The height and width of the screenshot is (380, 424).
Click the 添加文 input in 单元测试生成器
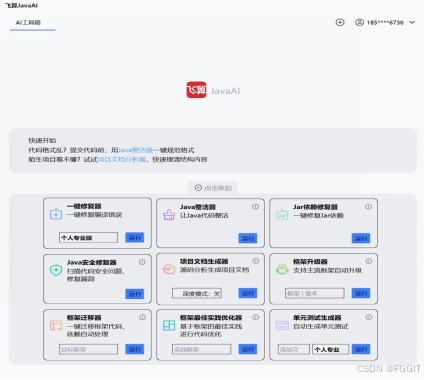click(x=294, y=349)
